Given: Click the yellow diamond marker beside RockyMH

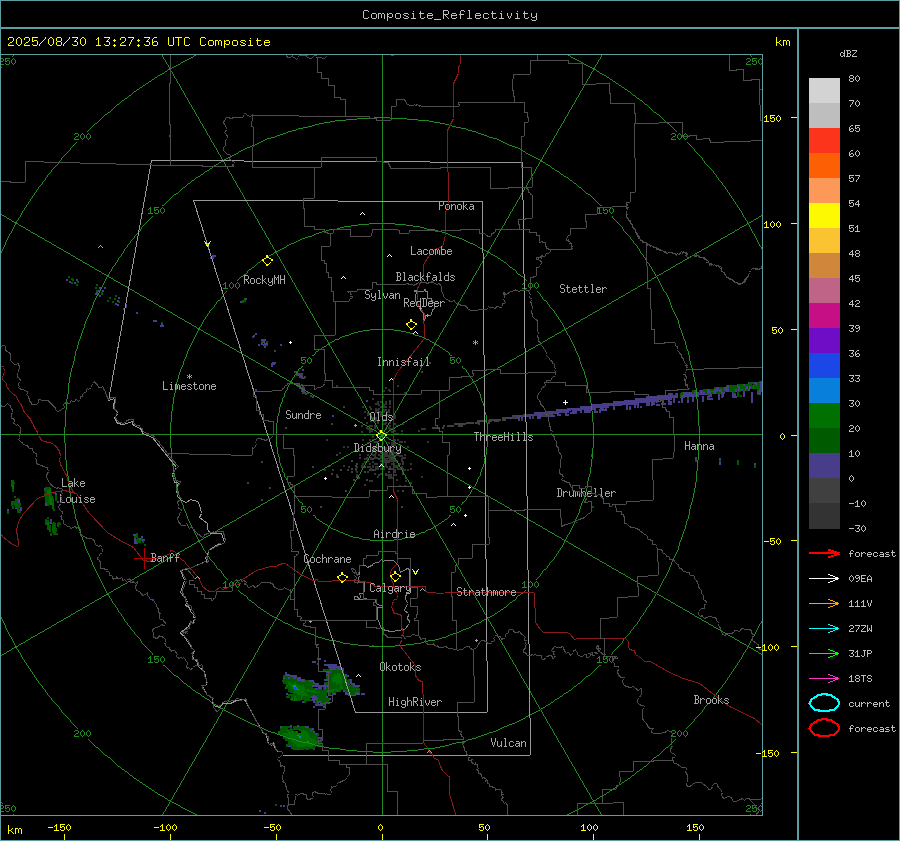Looking at the screenshot, I should click(x=267, y=261).
